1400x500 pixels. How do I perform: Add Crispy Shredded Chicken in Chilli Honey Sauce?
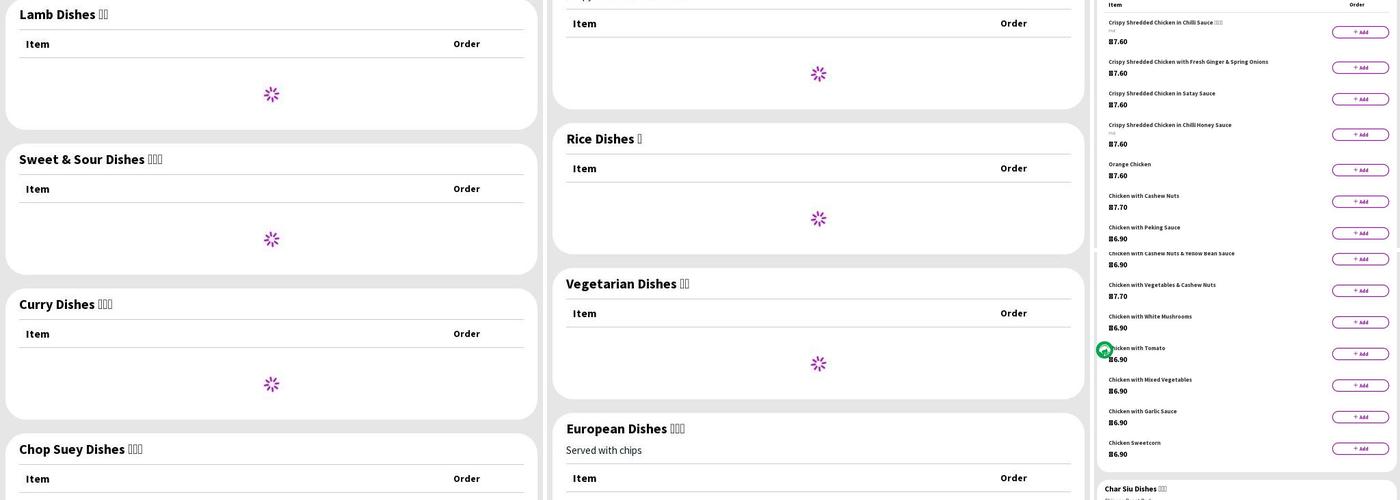point(1360,135)
